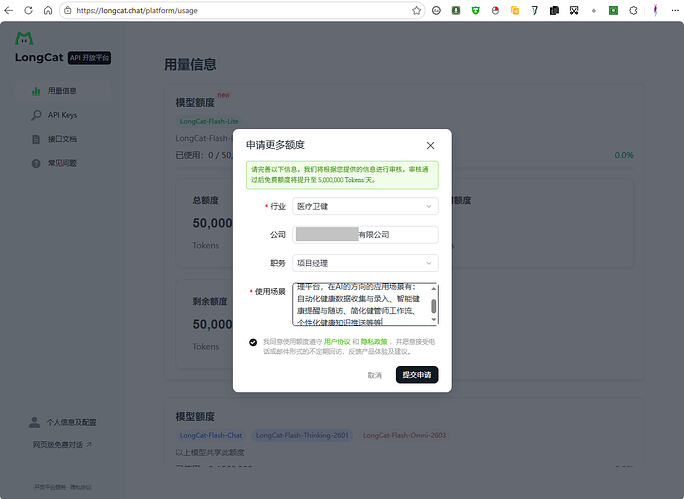Select the LongCat-Flash-Lite tag
This screenshot has width=684, height=499.
pos(209,121)
